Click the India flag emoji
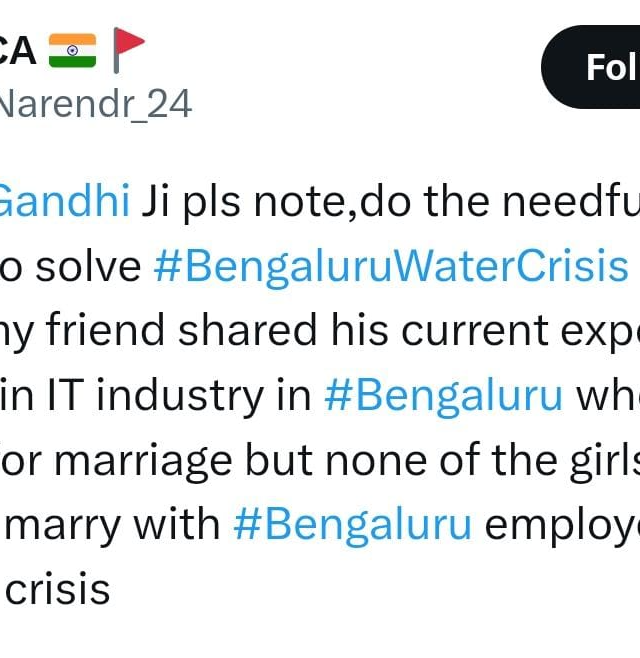The height and width of the screenshot is (658, 640). coord(71,51)
